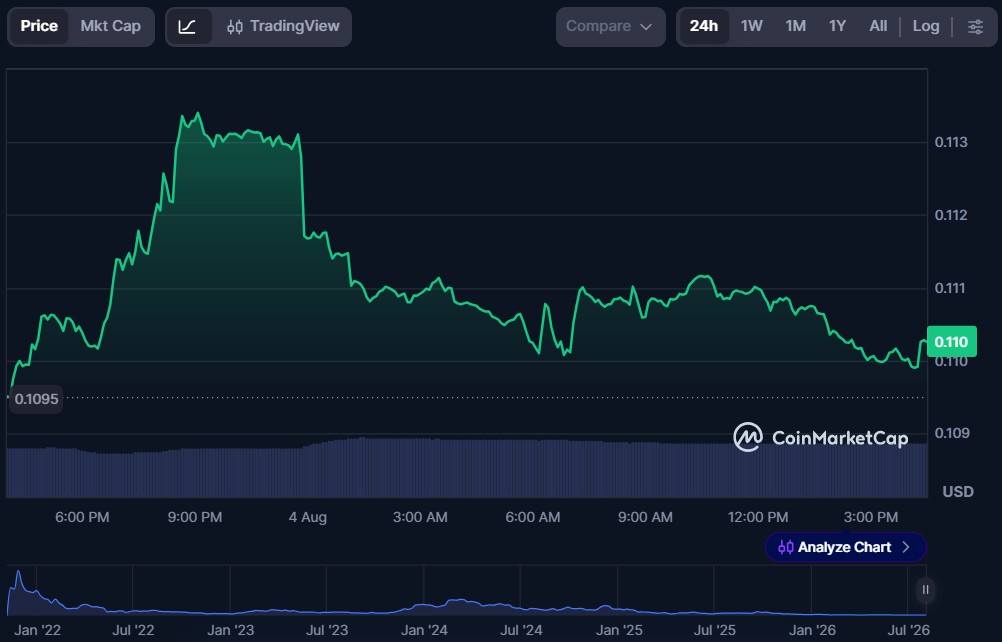This screenshot has width=1002, height=642.
Task: Click the candlestick icon on Analyze Chart
Action: coord(785,547)
